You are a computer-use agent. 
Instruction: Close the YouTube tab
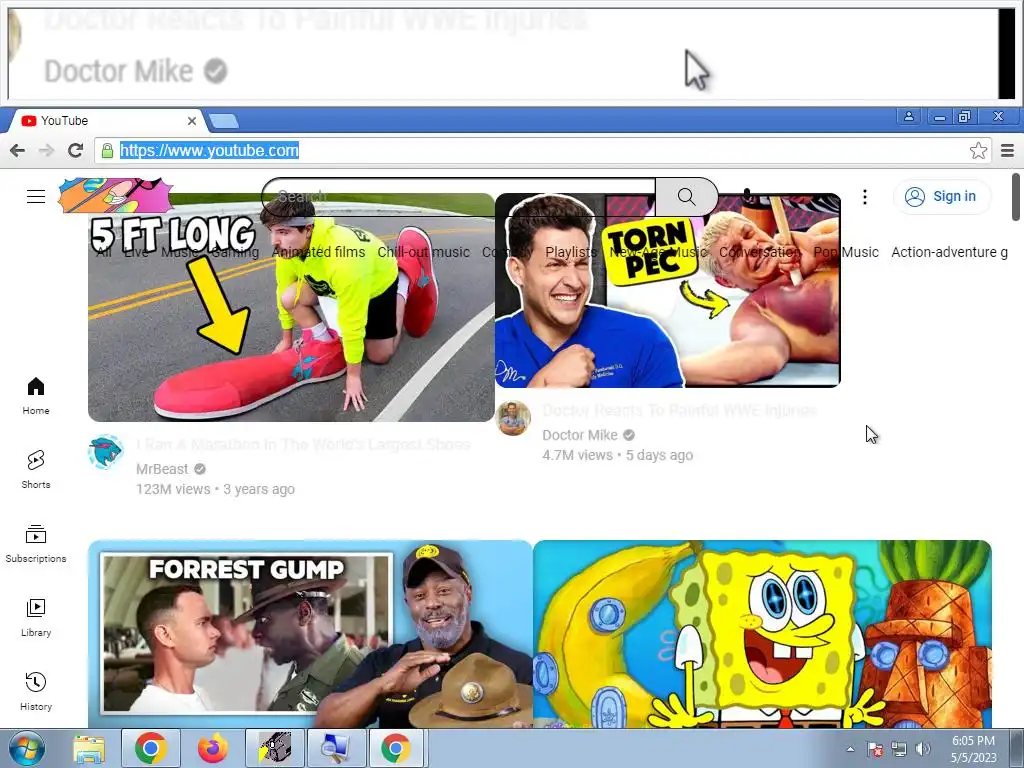pos(191,121)
